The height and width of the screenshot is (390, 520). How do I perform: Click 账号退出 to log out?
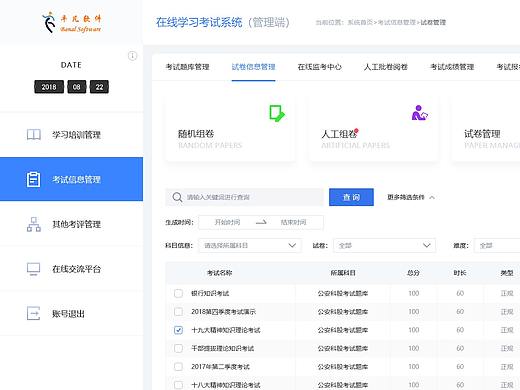click(71, 313)
